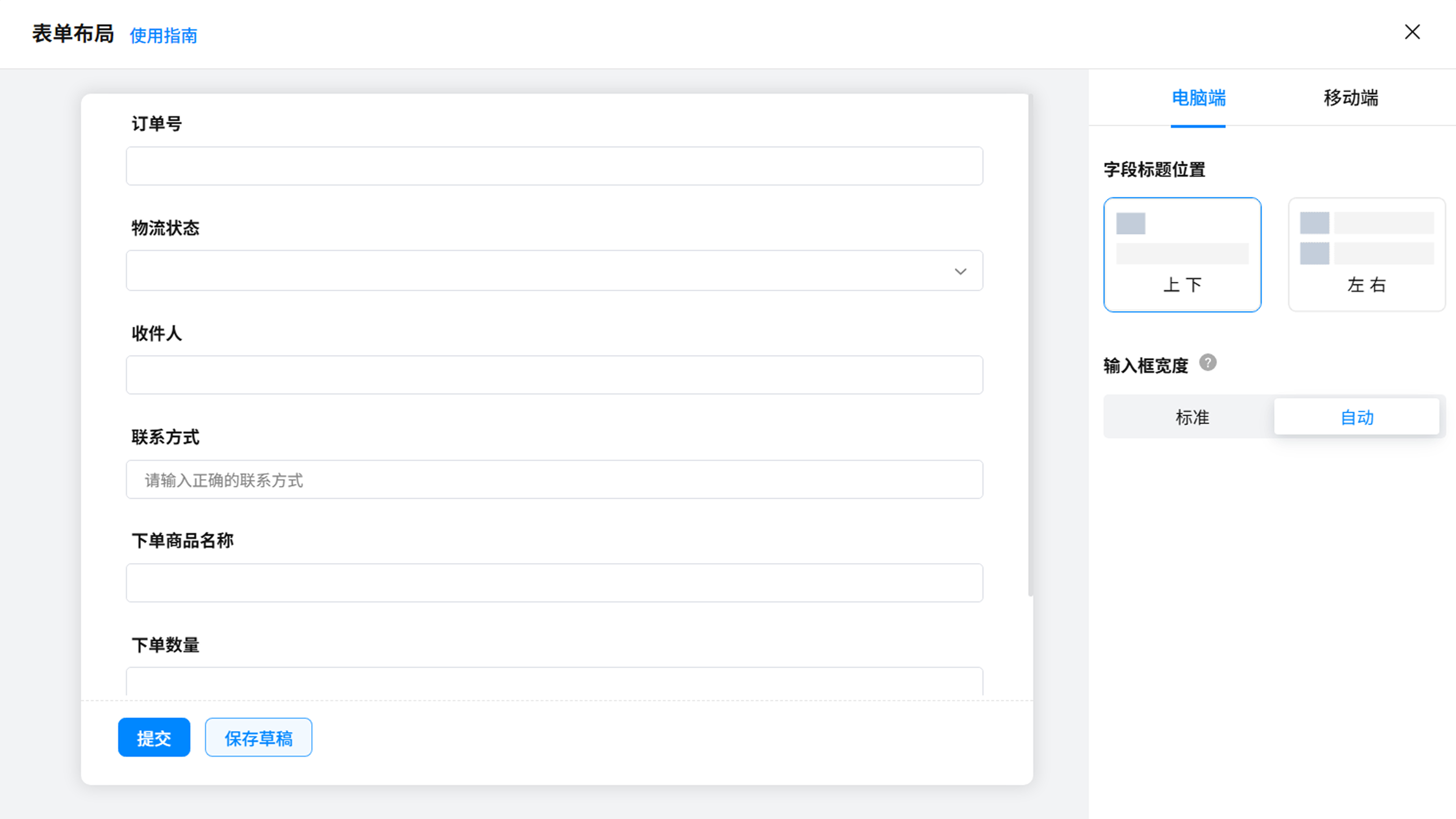Viewport: 1456px width, 819px height.
Task: Focus the 收件人 text field
Action: click(554, 375)
